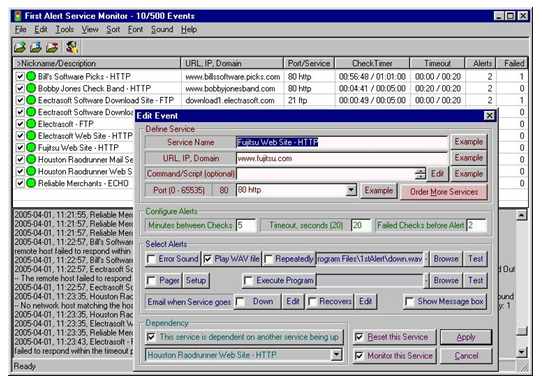Screen dimensions: 542x381
Task: Click Example button next to URL, IP, Domain
Action: 469,158
